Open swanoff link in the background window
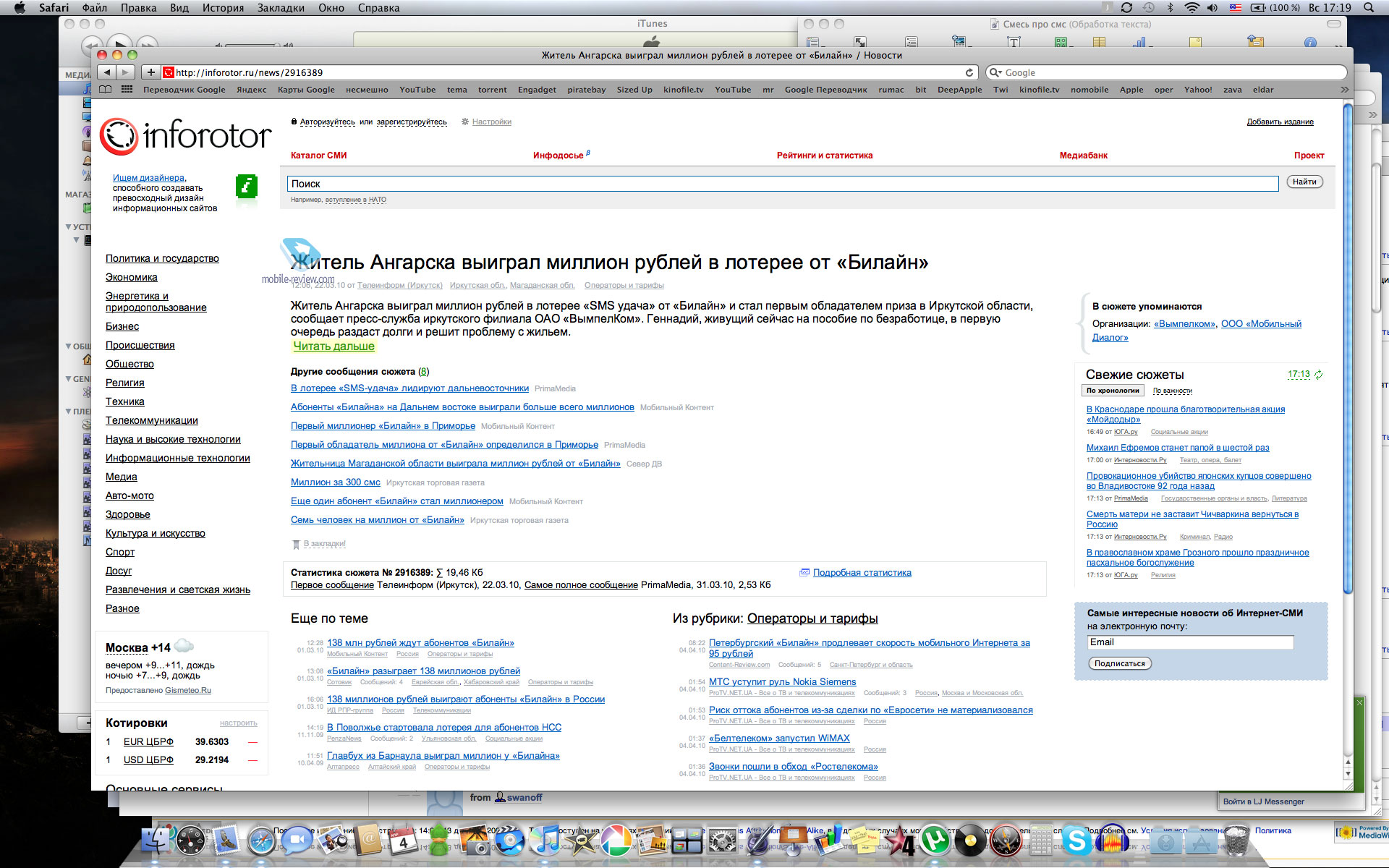The width and height of the screenshot is (1389, 868). click(524, 798)
